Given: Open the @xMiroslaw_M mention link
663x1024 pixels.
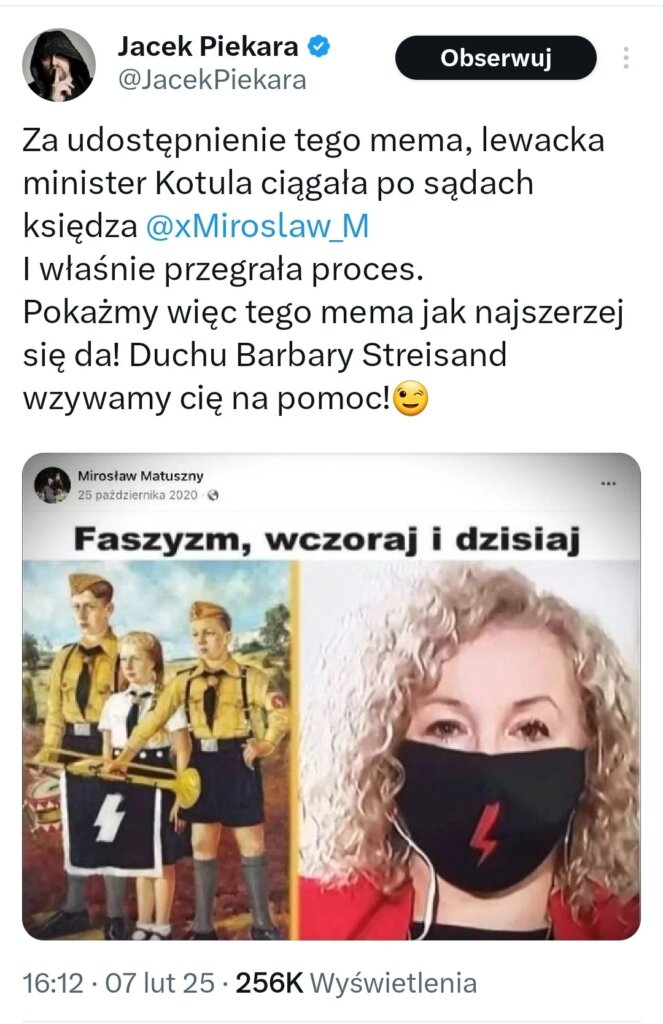Looking at the screenshot, I should coord(257,226).
